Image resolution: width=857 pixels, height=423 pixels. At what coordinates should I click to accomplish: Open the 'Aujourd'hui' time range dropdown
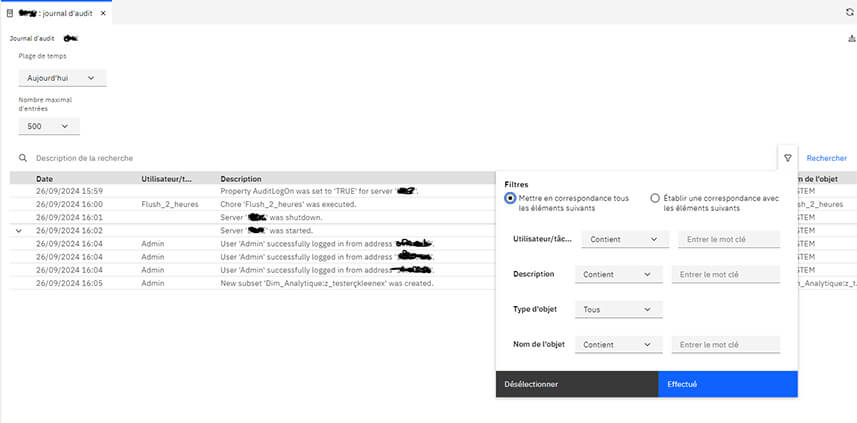tap(62, 77)
